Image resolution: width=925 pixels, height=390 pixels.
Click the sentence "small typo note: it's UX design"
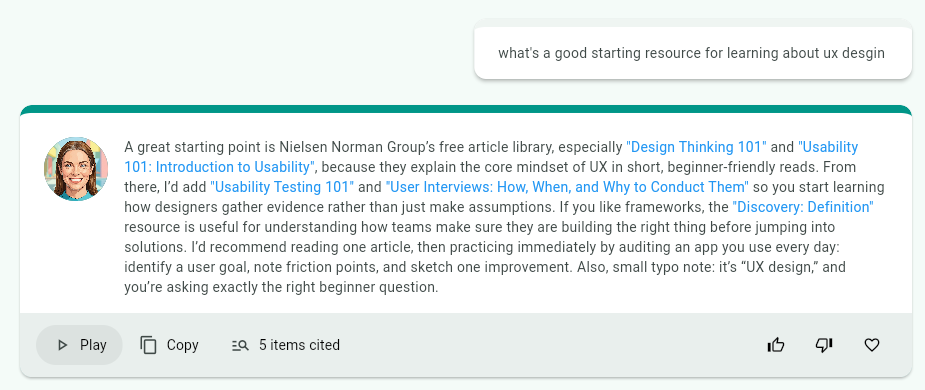click(713, 267)
